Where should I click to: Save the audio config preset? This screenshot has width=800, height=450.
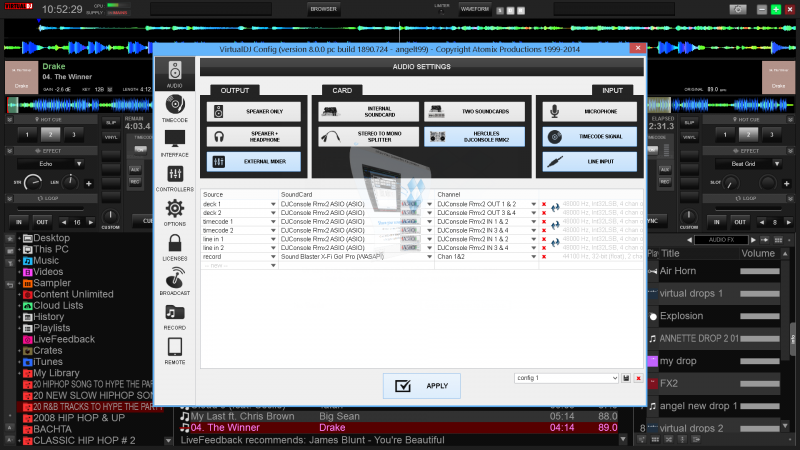[626, 378]
